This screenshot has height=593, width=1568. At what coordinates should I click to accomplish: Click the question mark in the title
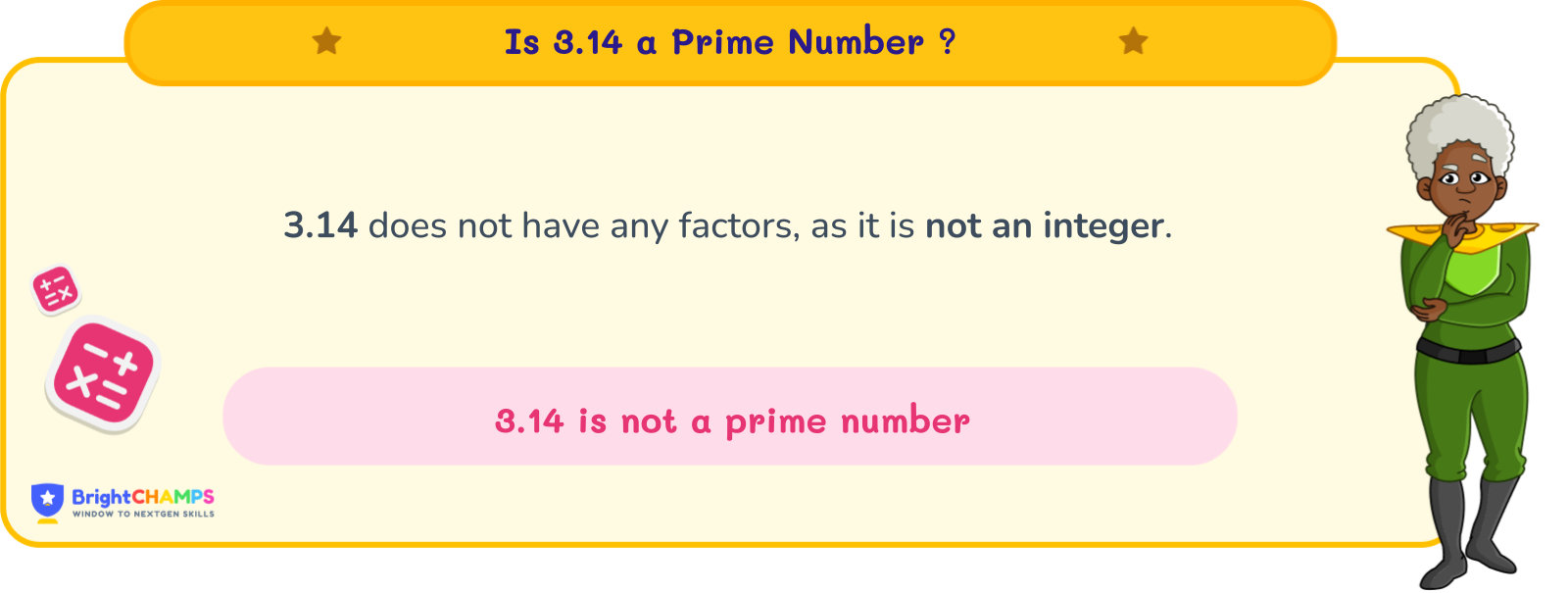tap(946, 42)
